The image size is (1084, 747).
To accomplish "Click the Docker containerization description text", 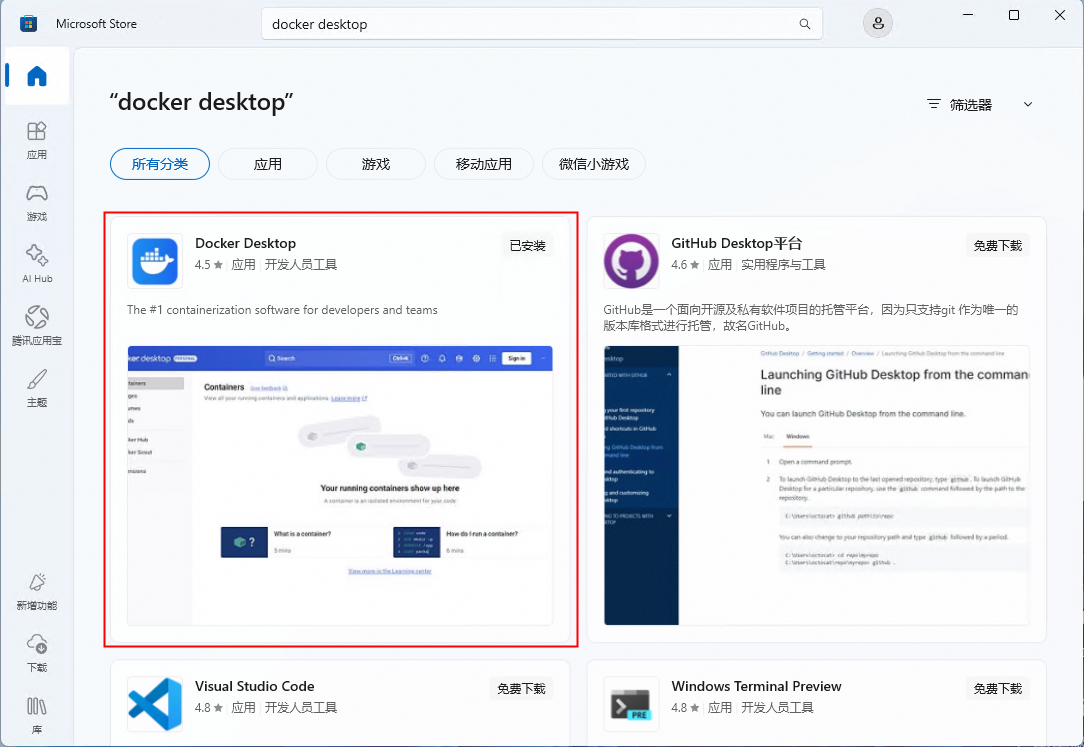I will pyautogui.click(x=282, y=310).
